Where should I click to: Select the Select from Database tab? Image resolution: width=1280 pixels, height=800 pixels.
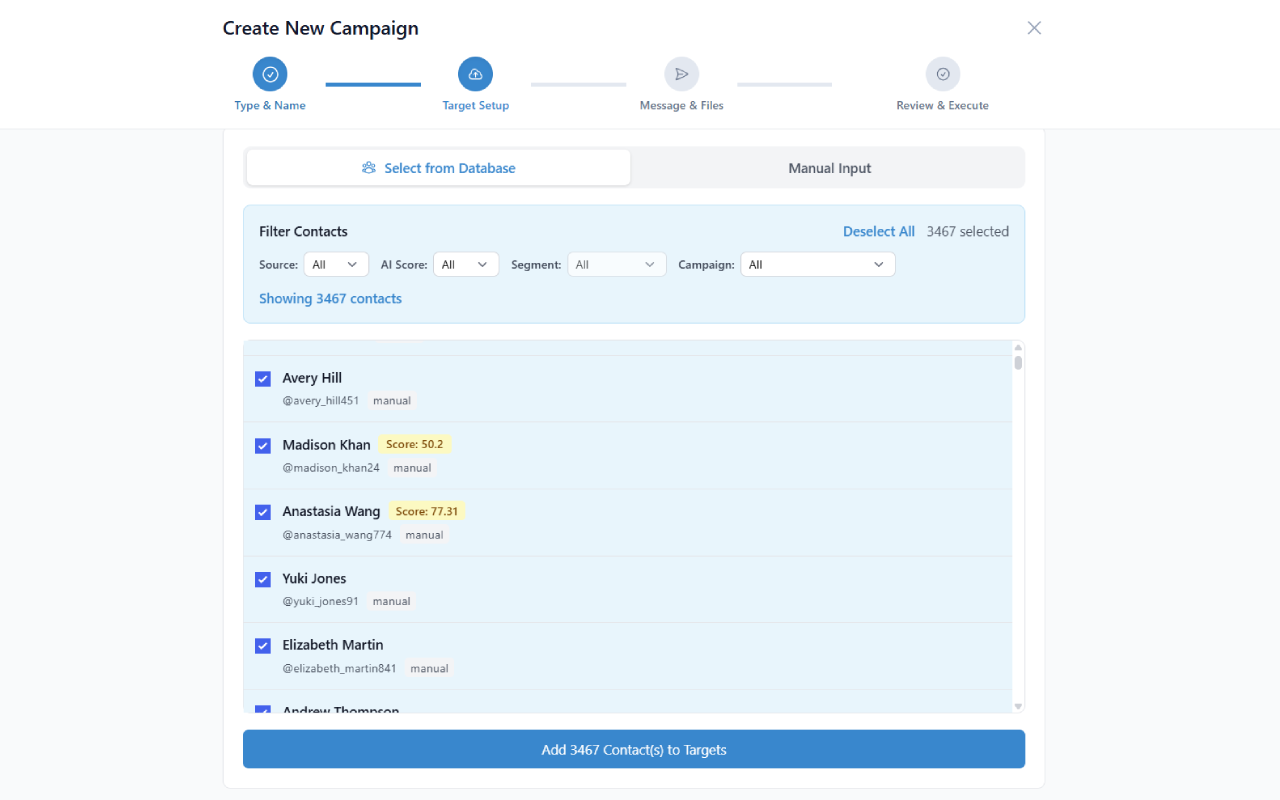pos(439,168)
